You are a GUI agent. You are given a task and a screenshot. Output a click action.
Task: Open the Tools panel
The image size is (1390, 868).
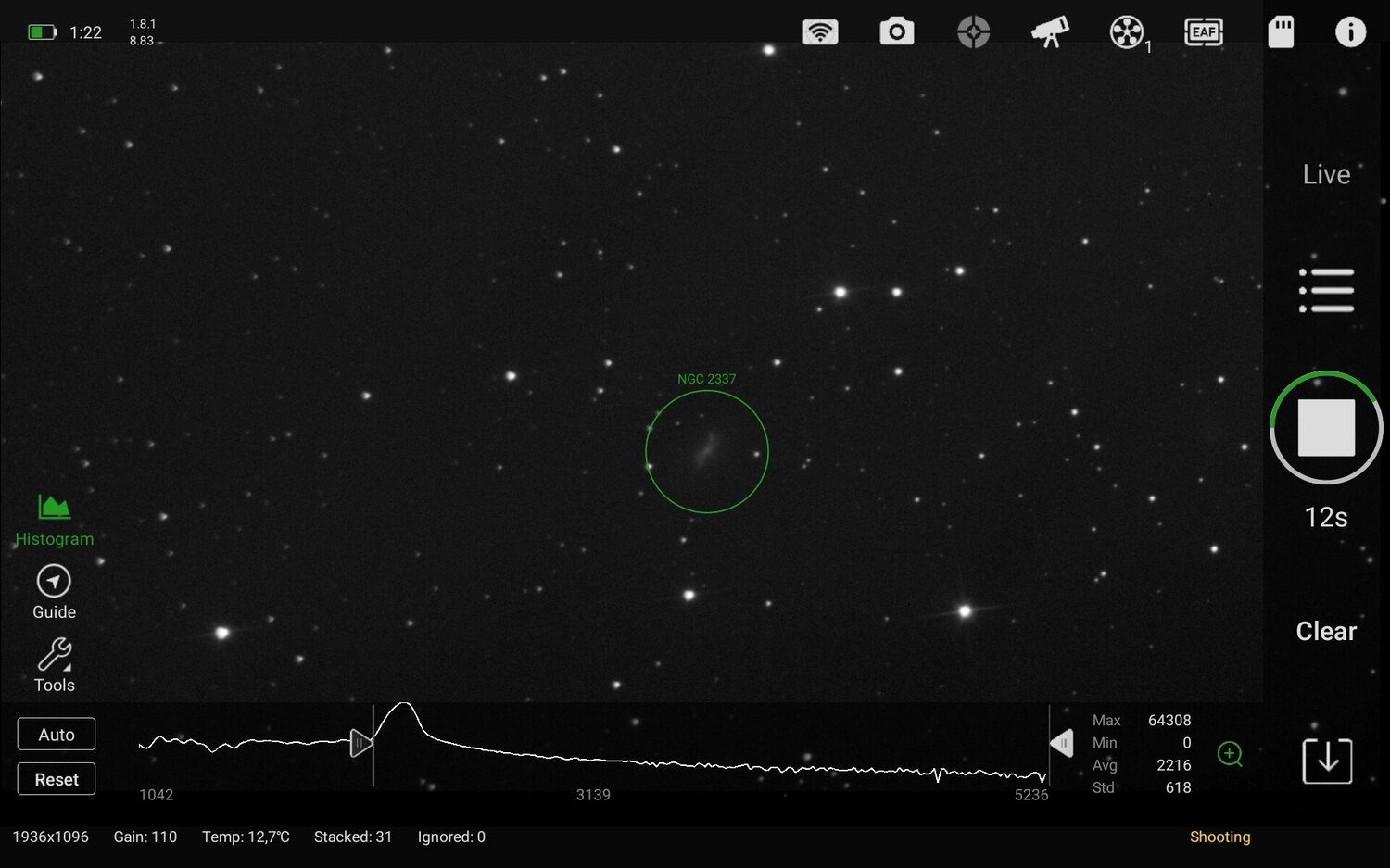pos(53,665)
